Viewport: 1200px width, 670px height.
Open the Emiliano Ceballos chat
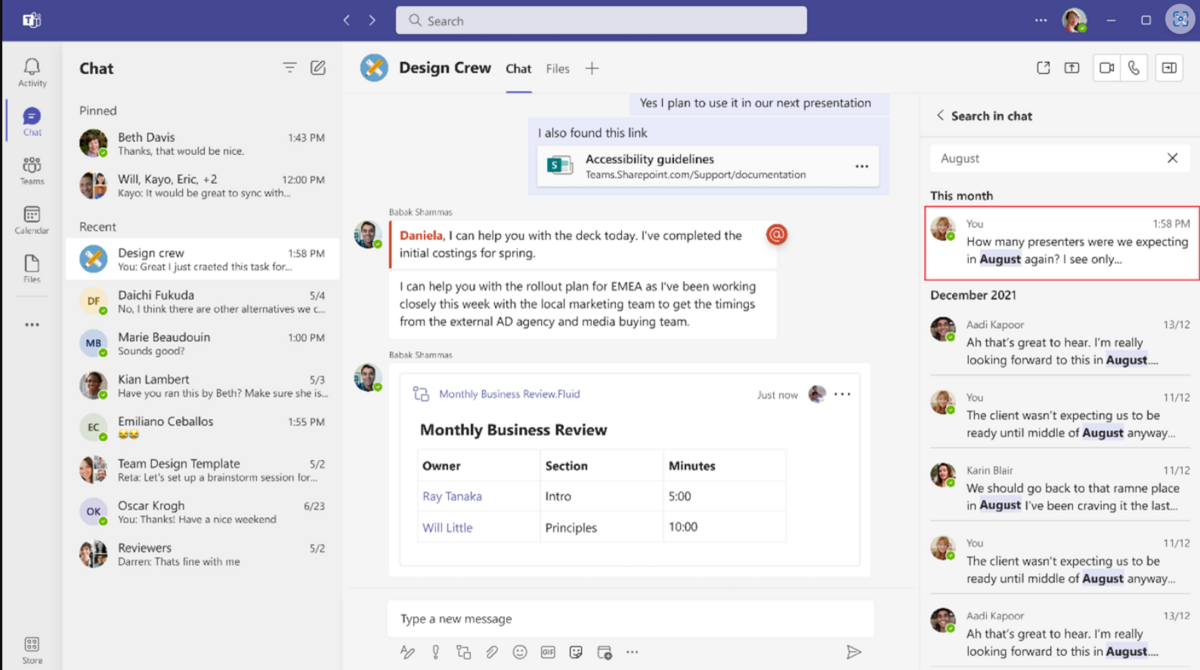pos(202,427)
